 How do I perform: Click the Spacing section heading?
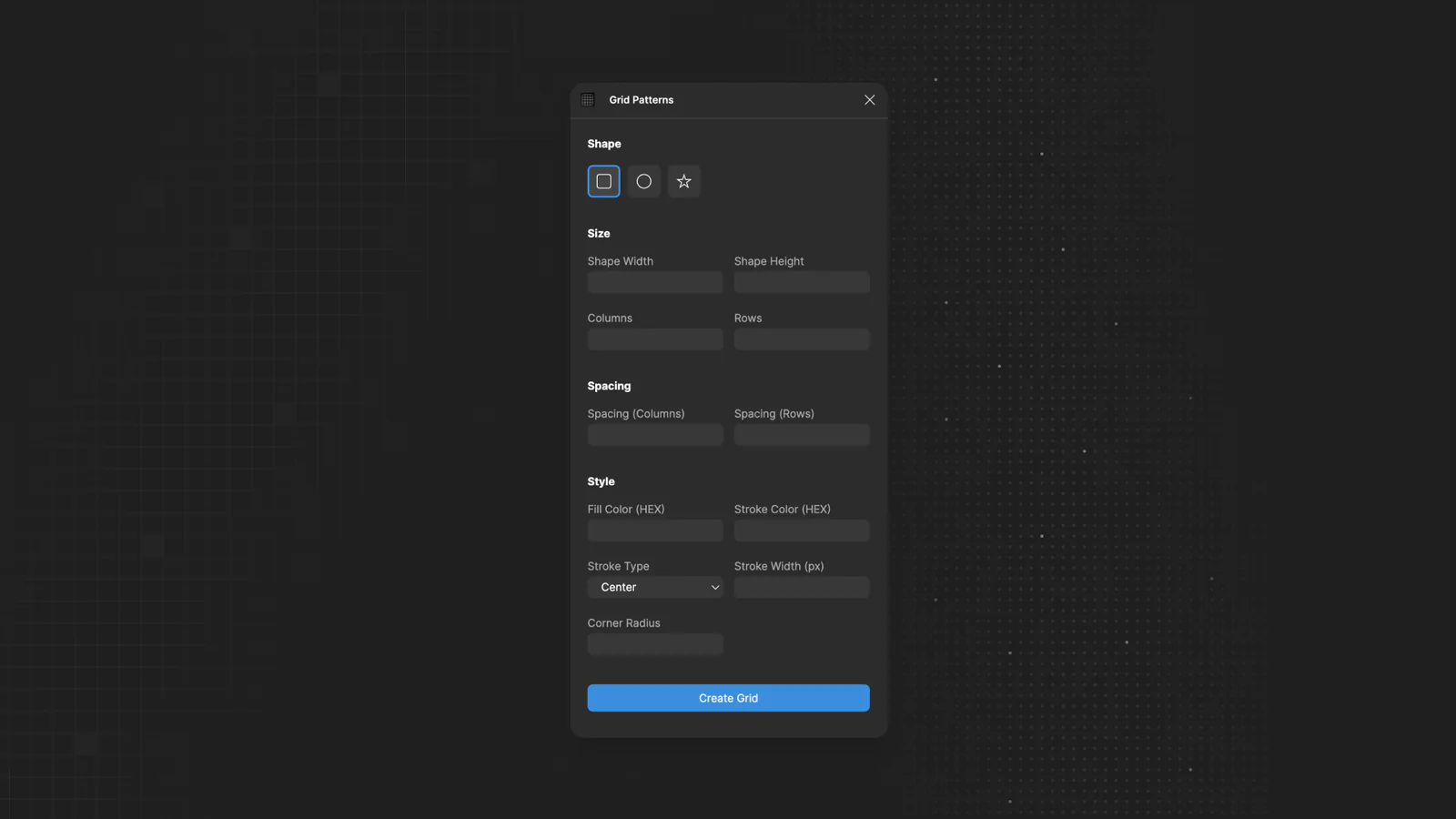(609, 386)
